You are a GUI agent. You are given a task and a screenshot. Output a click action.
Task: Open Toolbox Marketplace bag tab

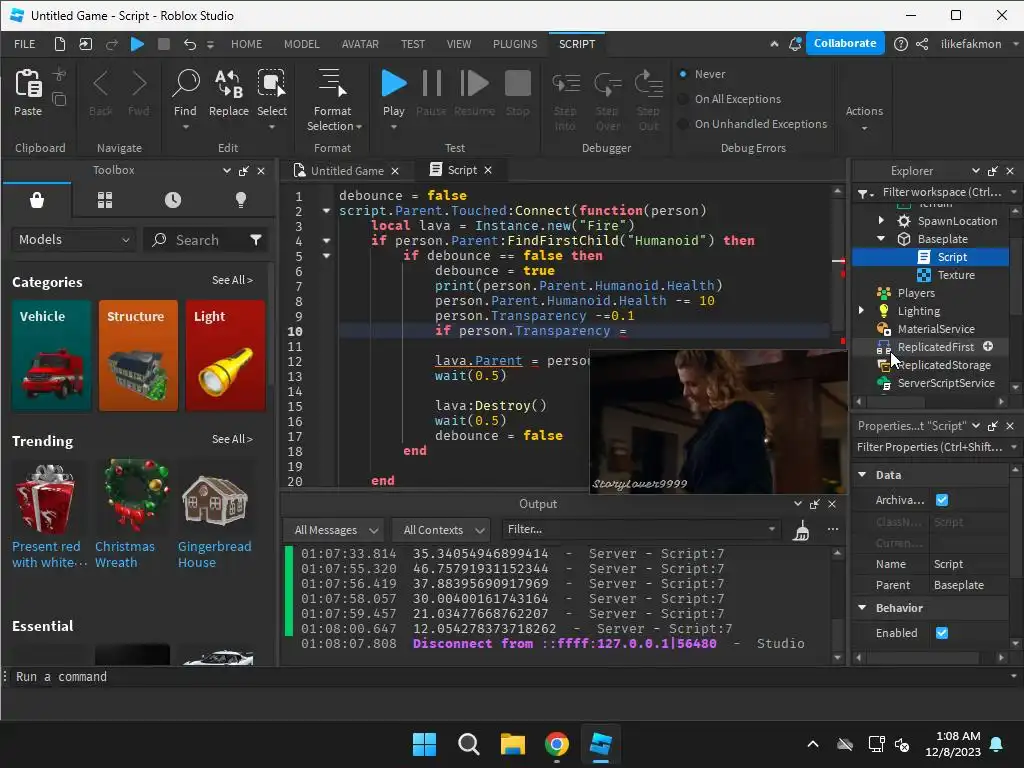37,200
